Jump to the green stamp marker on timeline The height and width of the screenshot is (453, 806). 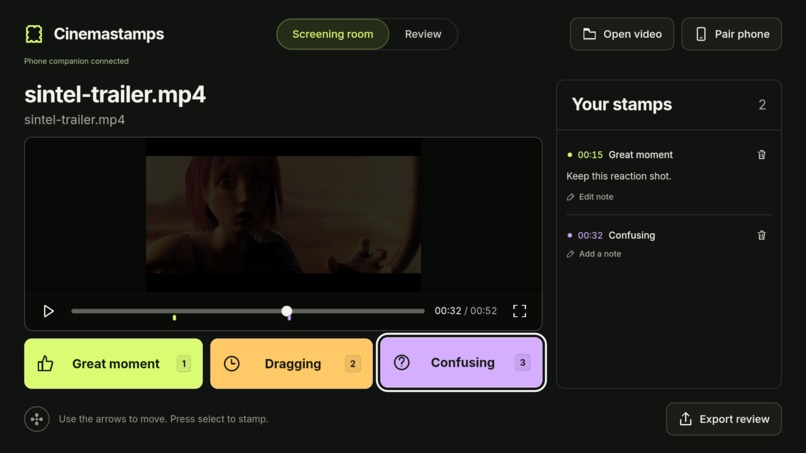click(x=174, y=318)
